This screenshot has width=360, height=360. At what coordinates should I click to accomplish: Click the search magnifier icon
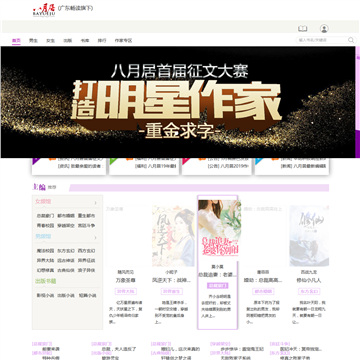tap(351, 40)
